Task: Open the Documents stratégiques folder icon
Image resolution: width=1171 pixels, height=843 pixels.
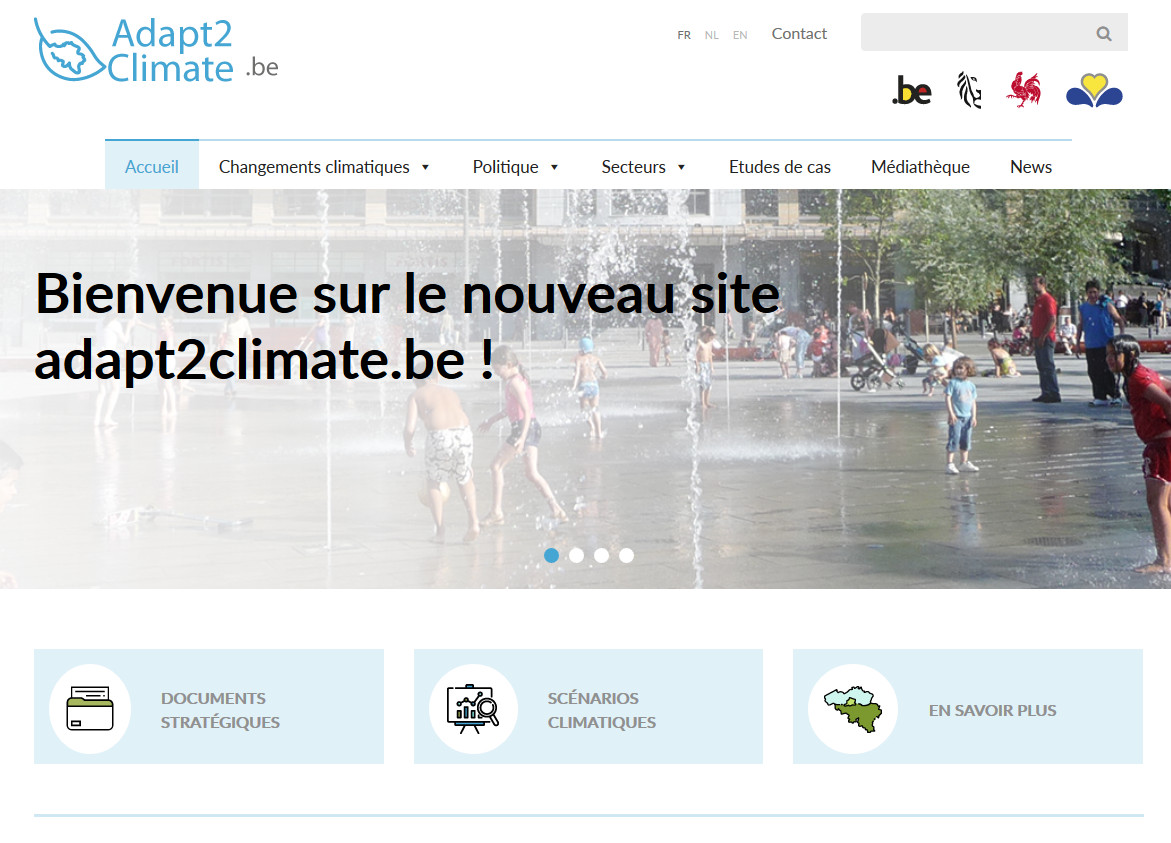Action: click(x=90, y=707)
